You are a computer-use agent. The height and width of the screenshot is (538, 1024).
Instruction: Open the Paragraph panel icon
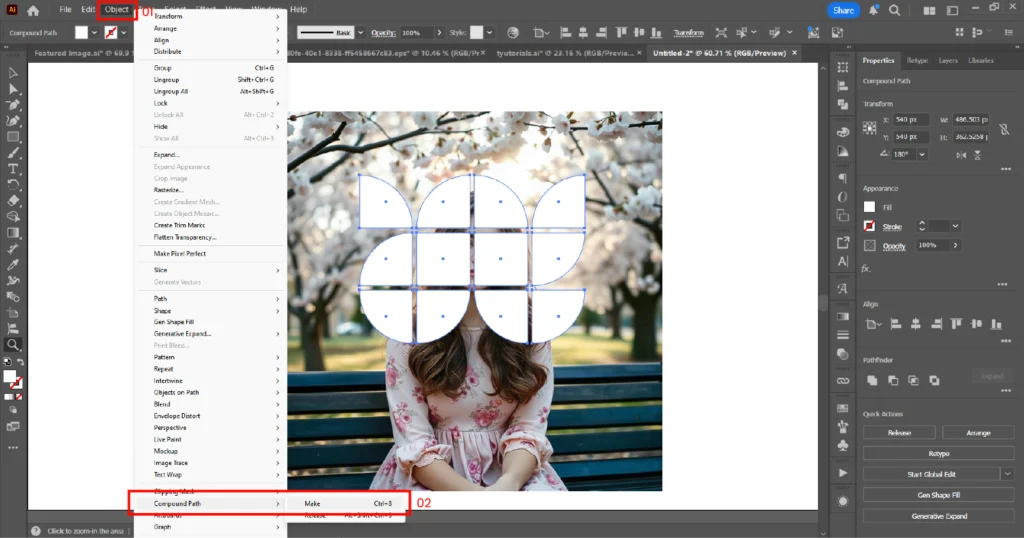click(x=843, y=178)
